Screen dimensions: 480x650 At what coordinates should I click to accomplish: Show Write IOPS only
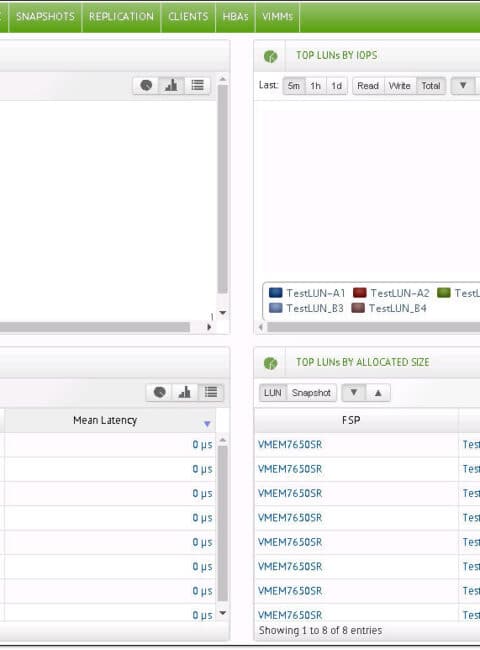click(400, 86)
